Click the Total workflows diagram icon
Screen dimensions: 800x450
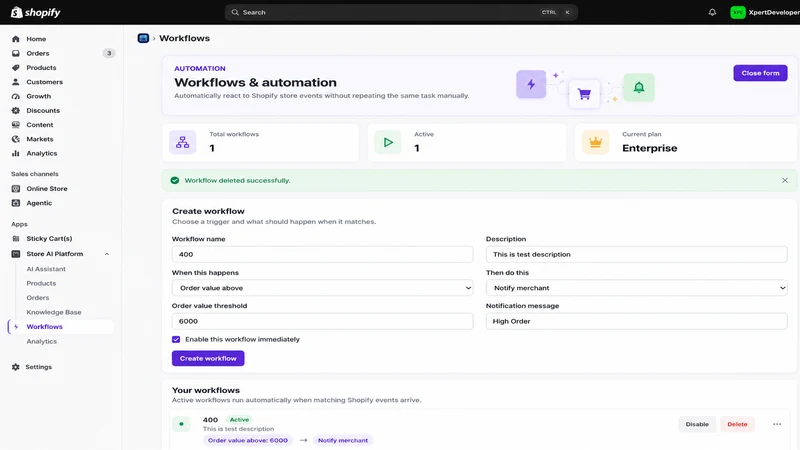(183, 142)
